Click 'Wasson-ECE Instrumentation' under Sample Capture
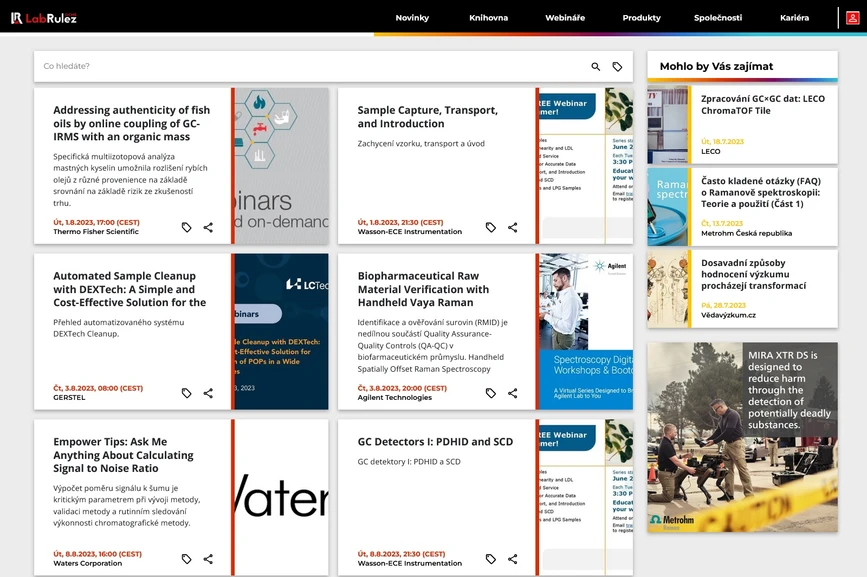 pos(409,232)
